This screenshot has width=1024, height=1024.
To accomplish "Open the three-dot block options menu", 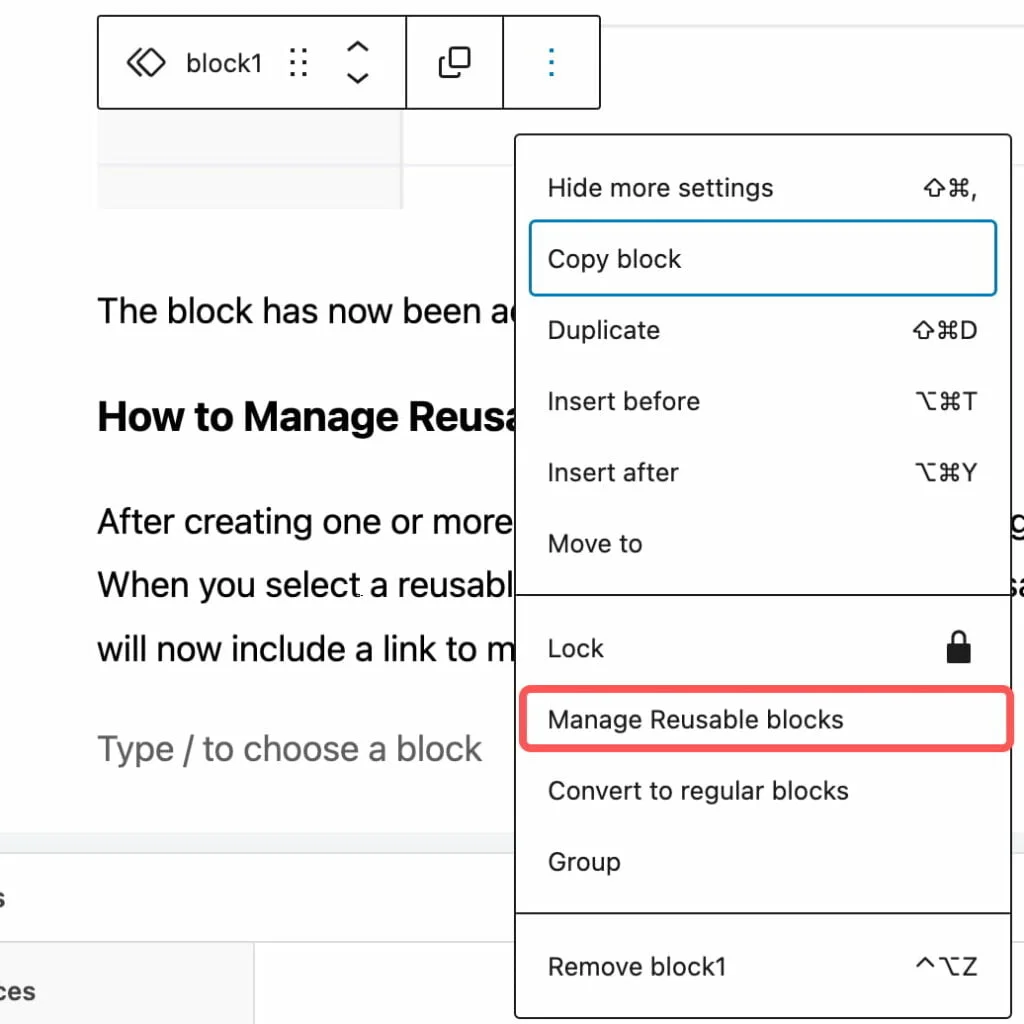I will coord(551,62).
